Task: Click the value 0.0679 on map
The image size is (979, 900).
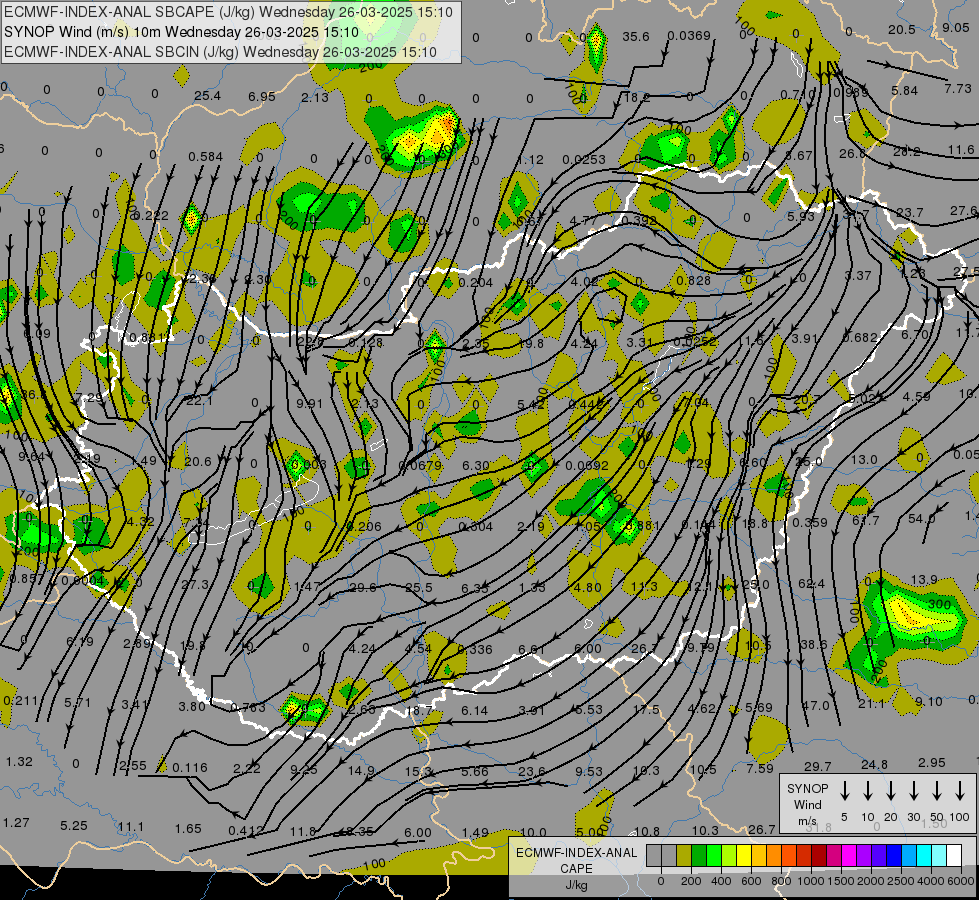Action: point(420,465)
